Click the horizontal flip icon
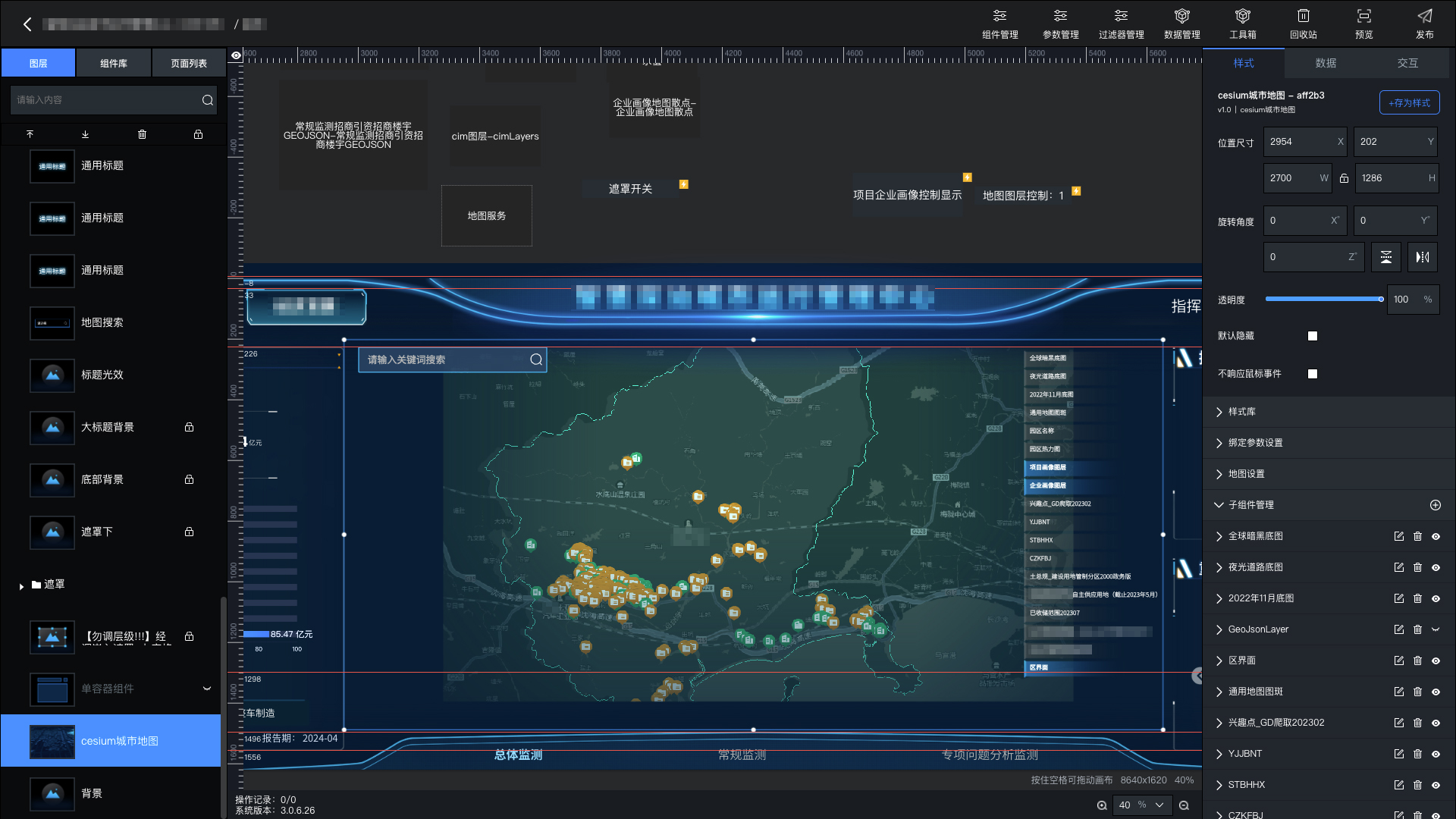The image size is (1456, 819). [1423, 257]
